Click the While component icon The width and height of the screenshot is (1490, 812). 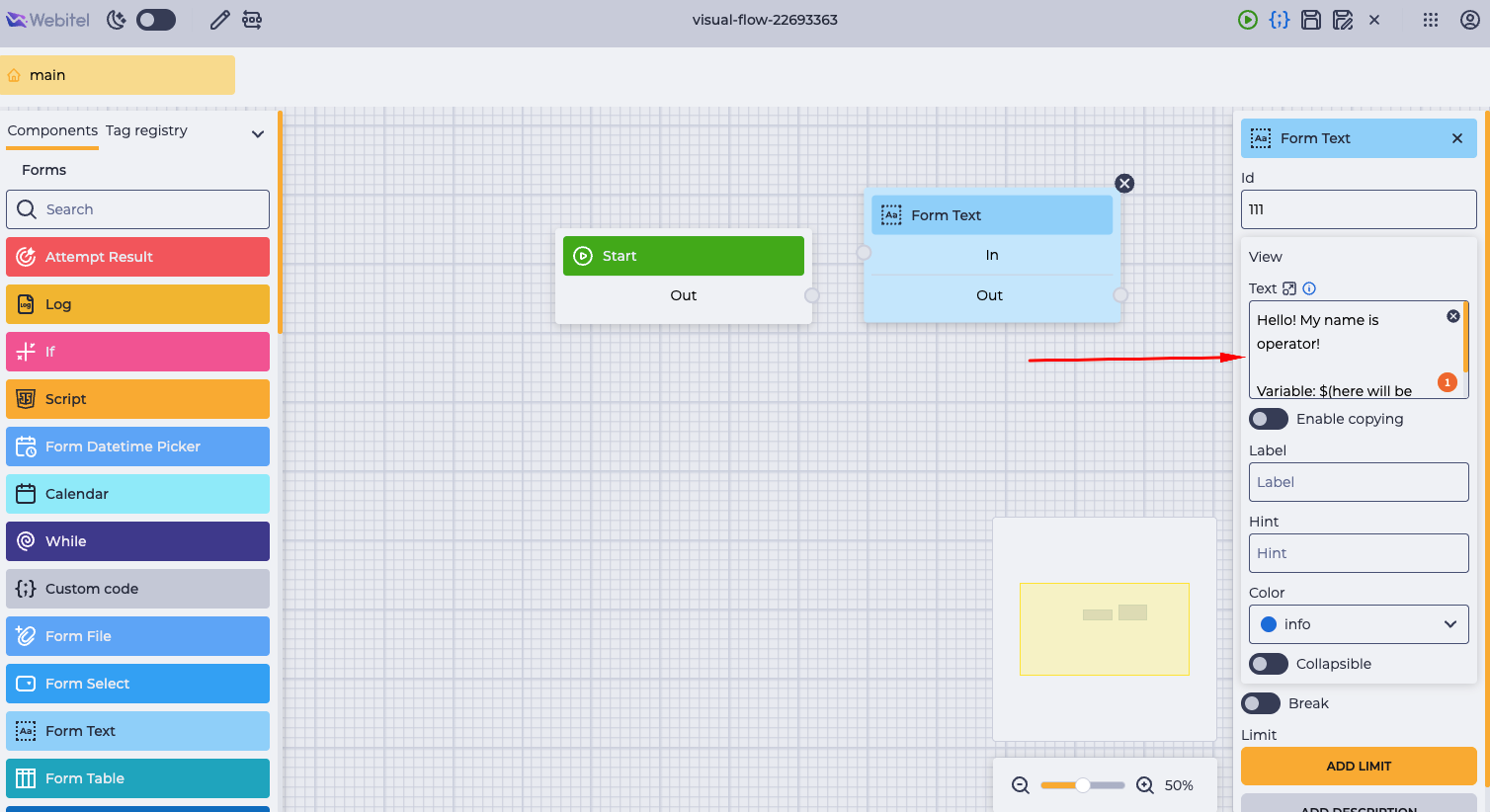pos(26,541)
